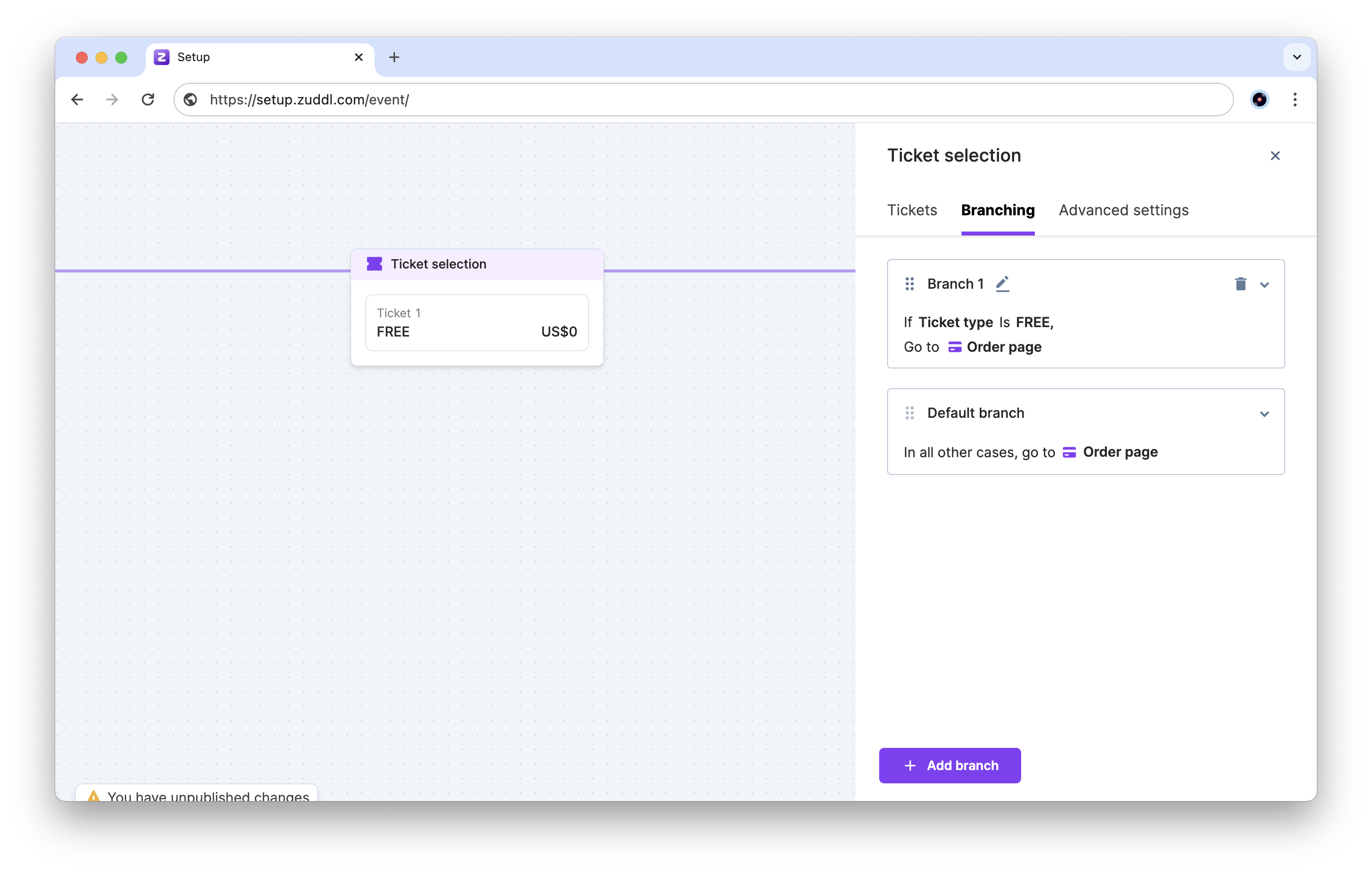Click the ticket icon on the canvas node
Image resolution: width=1372 pixels, height=874 pixels.
[x=375, y=264]
